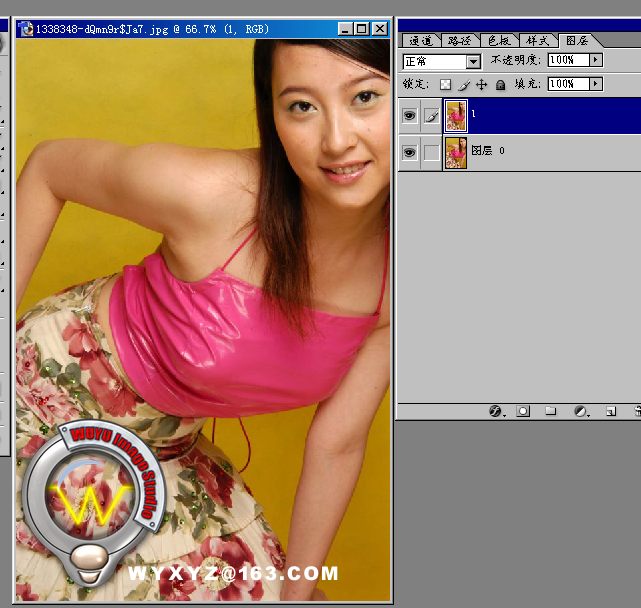The image size is (641, 608).
Task: Switch to the 通道 (Channels) tab
Action: click(x=421, y=40)
